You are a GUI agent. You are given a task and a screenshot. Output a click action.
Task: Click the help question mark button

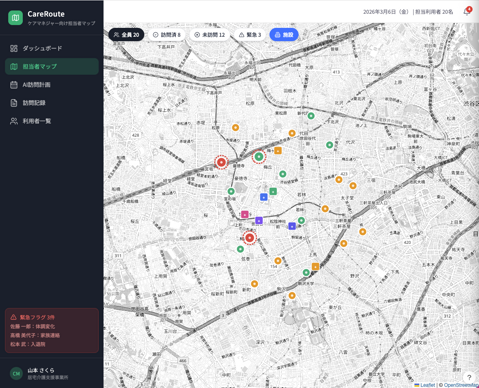click(x=469, y=377)
